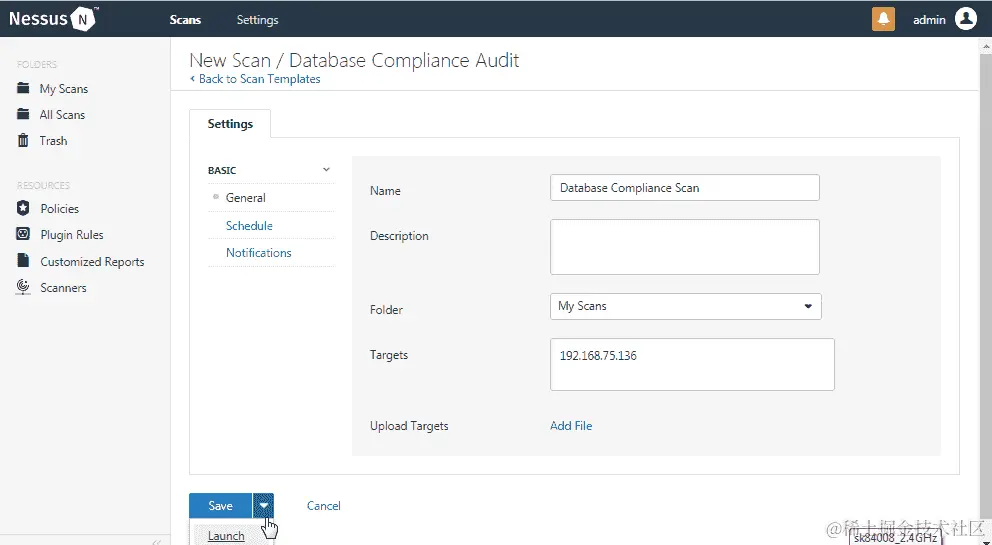
Task: Click the All Scans folder icon
Action: pos(23,114)
